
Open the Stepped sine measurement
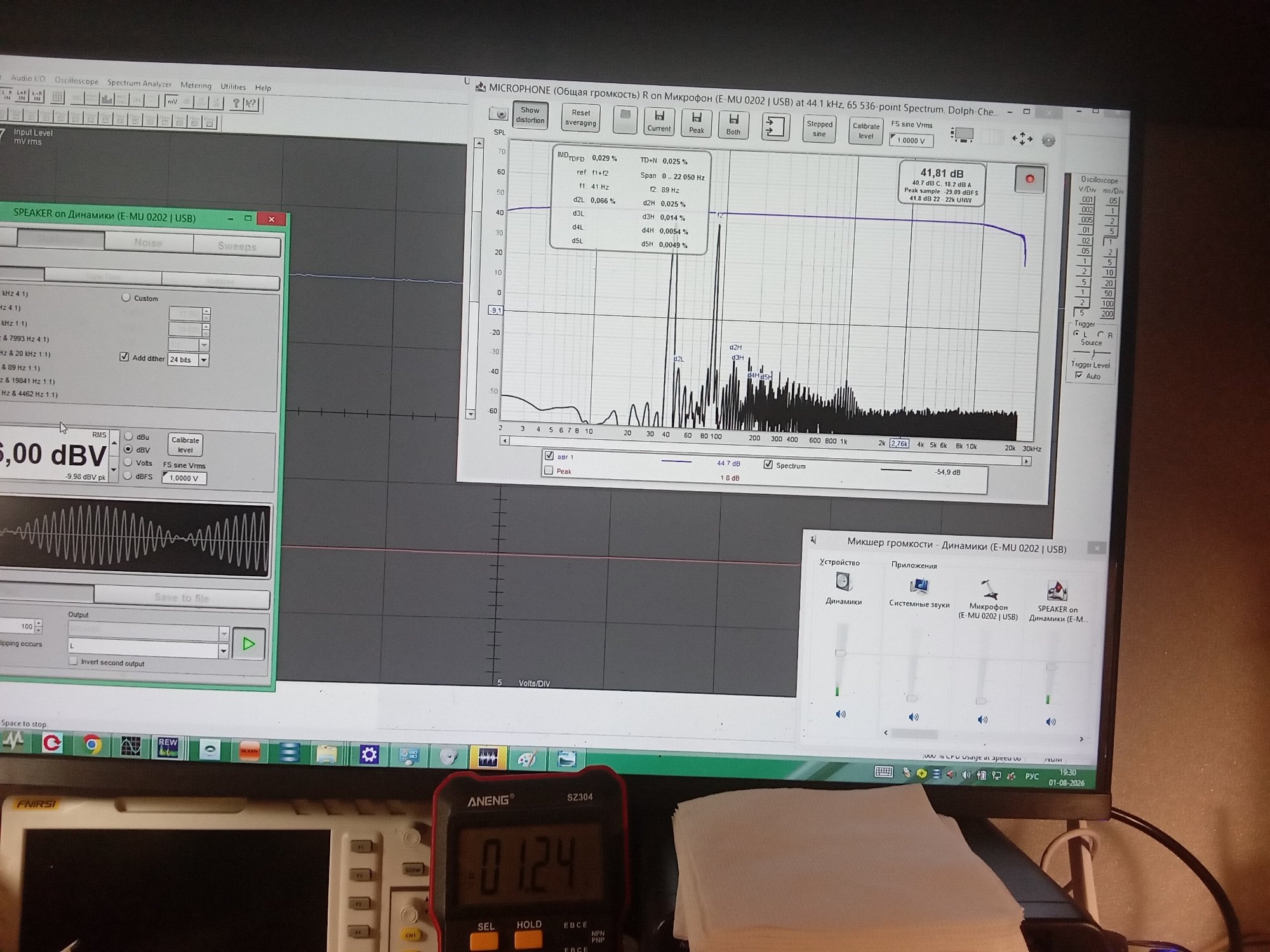click(x=820, y=129)
